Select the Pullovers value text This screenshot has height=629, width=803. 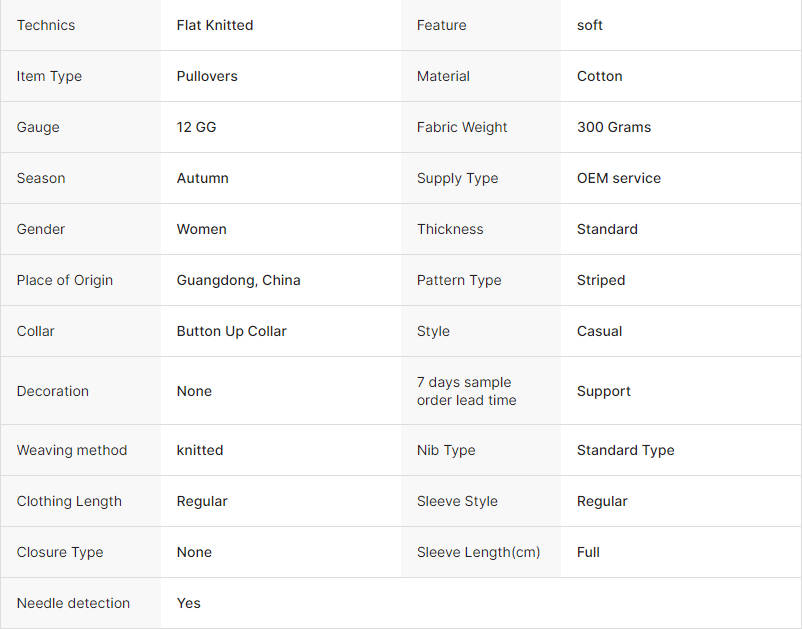point(207,76)
